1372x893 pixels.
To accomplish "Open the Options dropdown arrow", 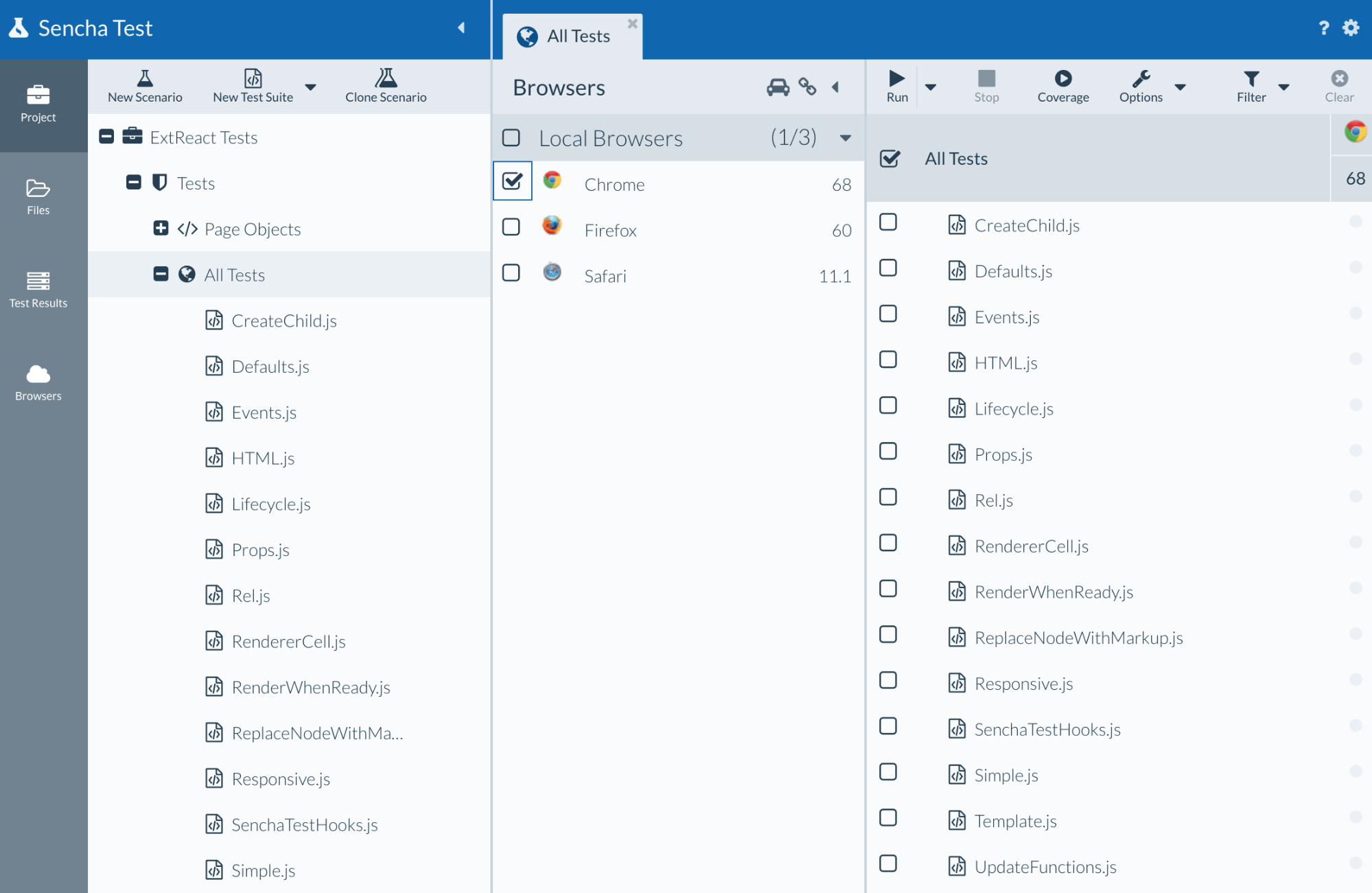I will tap(1180, 87).
